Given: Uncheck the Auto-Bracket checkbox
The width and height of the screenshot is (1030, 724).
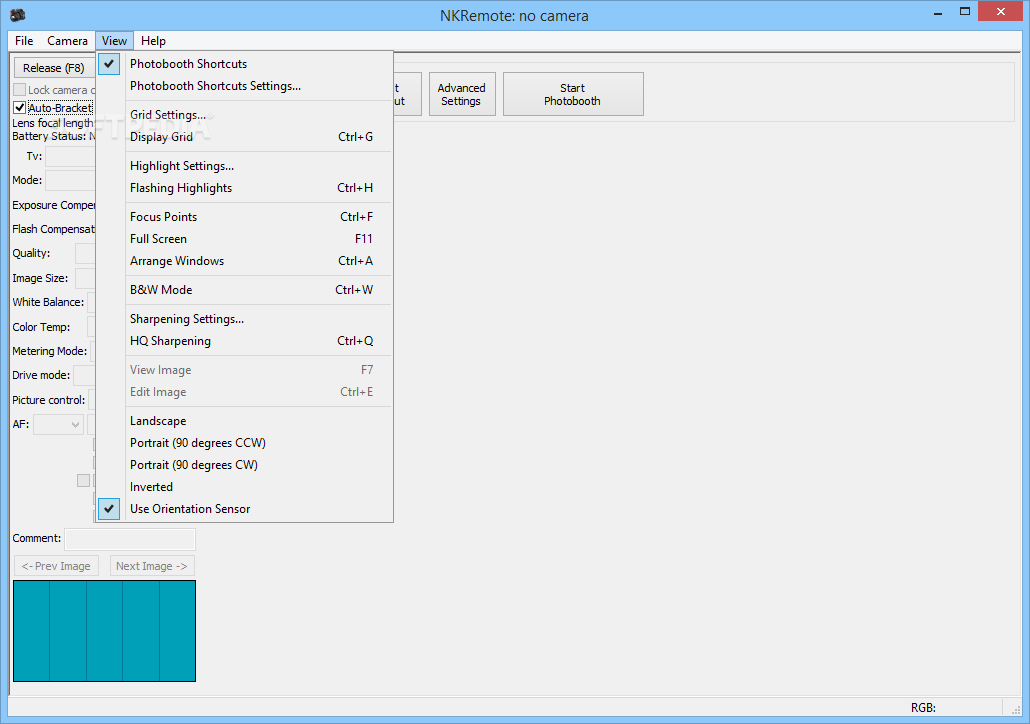Looking at the screenshot, I should 20,108.
